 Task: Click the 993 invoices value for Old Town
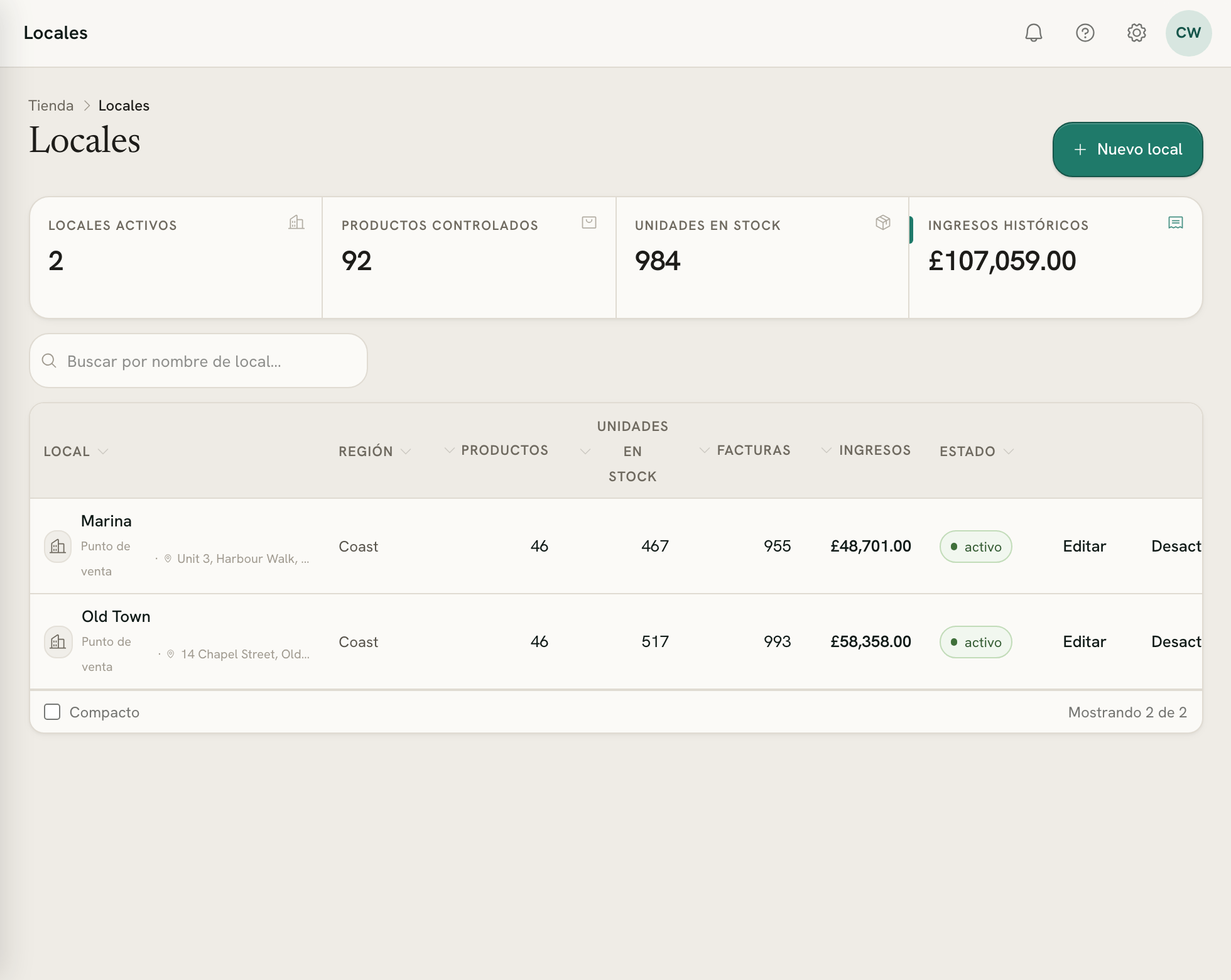click(x=777, y=641)
